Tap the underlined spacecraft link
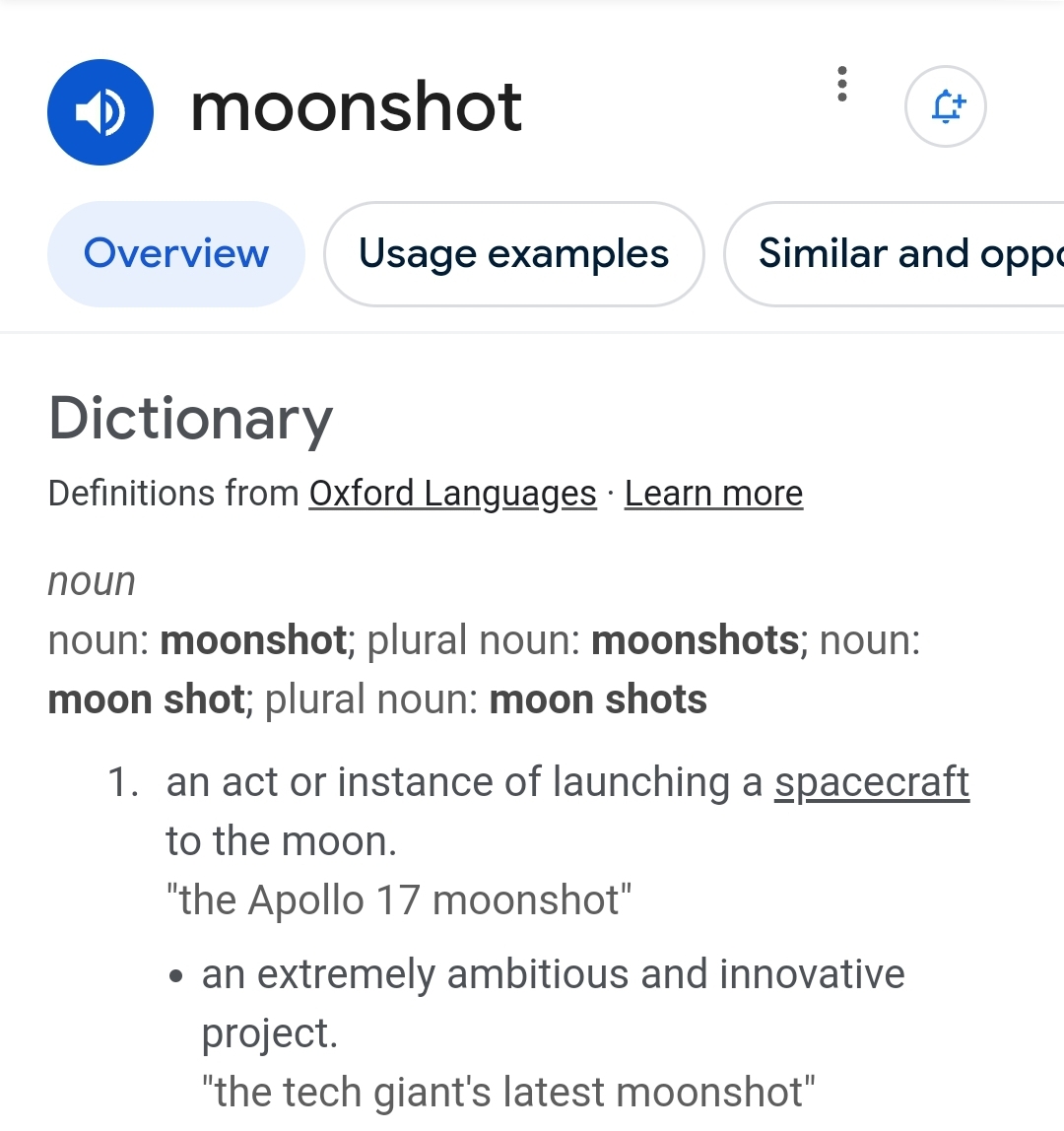Screen dimensions: 1064x1131 point(871,782)
